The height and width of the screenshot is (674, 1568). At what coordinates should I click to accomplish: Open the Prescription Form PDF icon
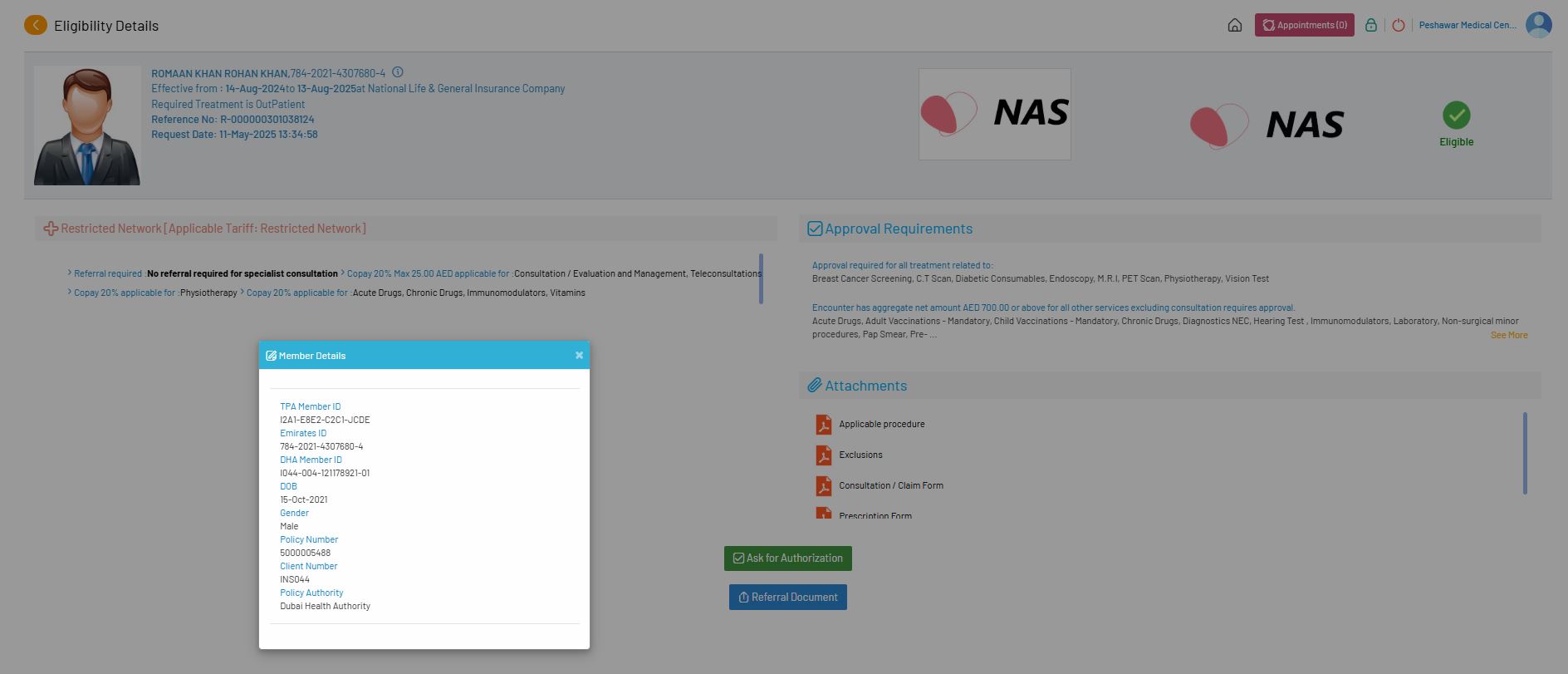(x=823, y=514)
